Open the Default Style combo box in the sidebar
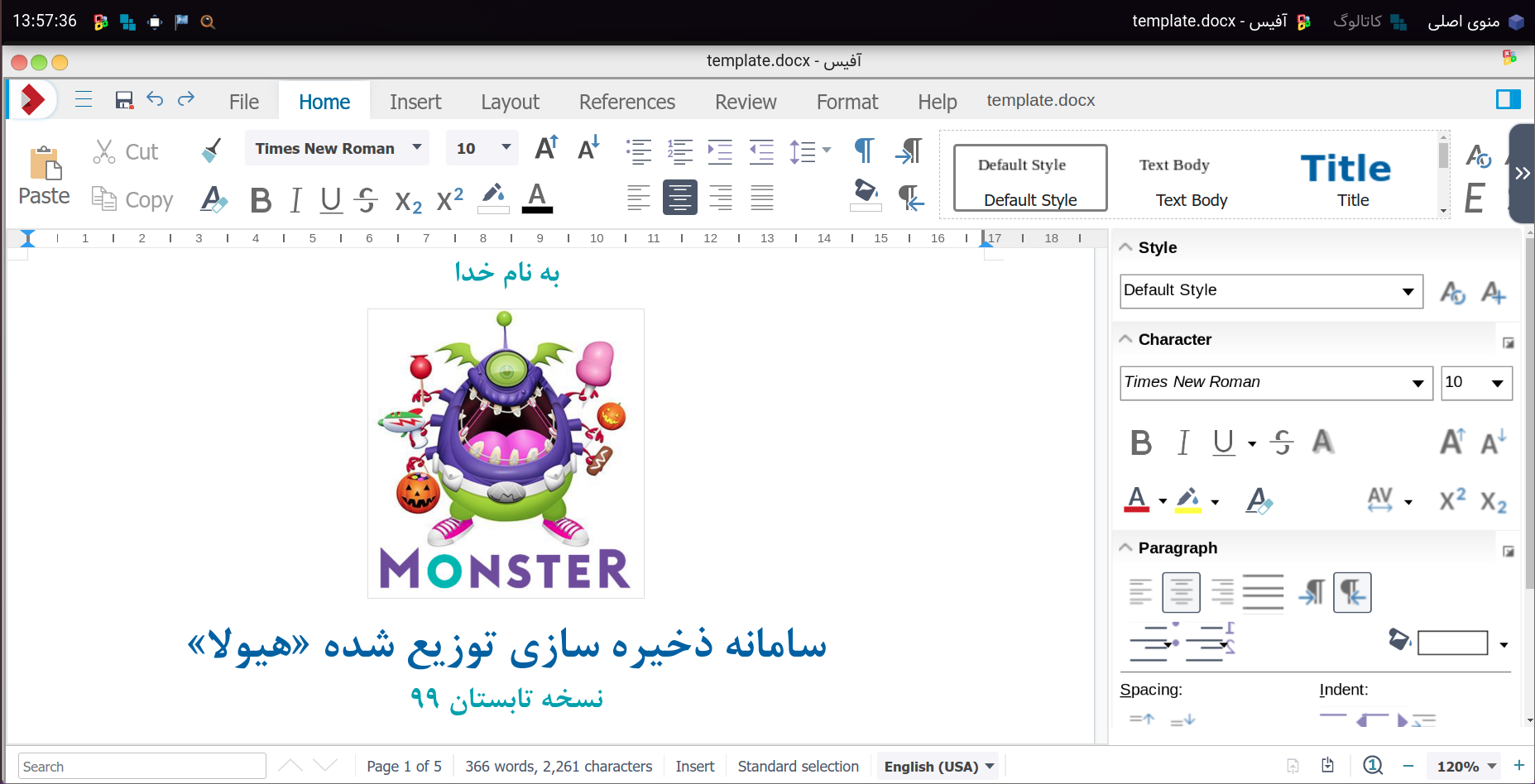 [1408, 291]
